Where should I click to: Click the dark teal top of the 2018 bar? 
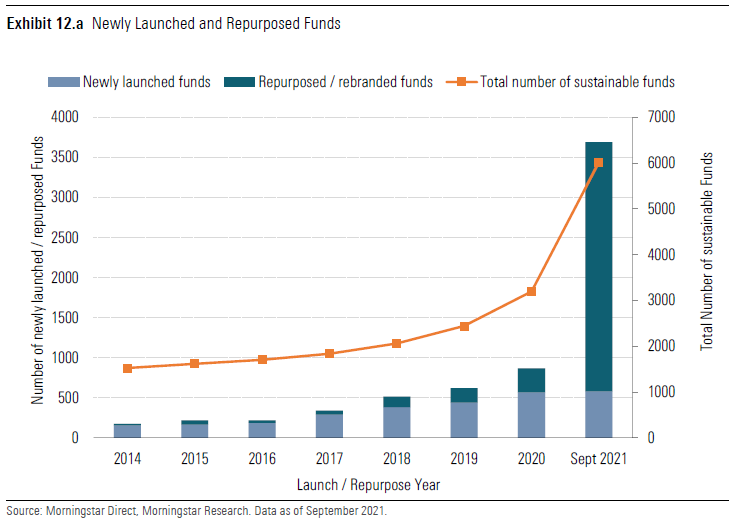coord(396,402)
